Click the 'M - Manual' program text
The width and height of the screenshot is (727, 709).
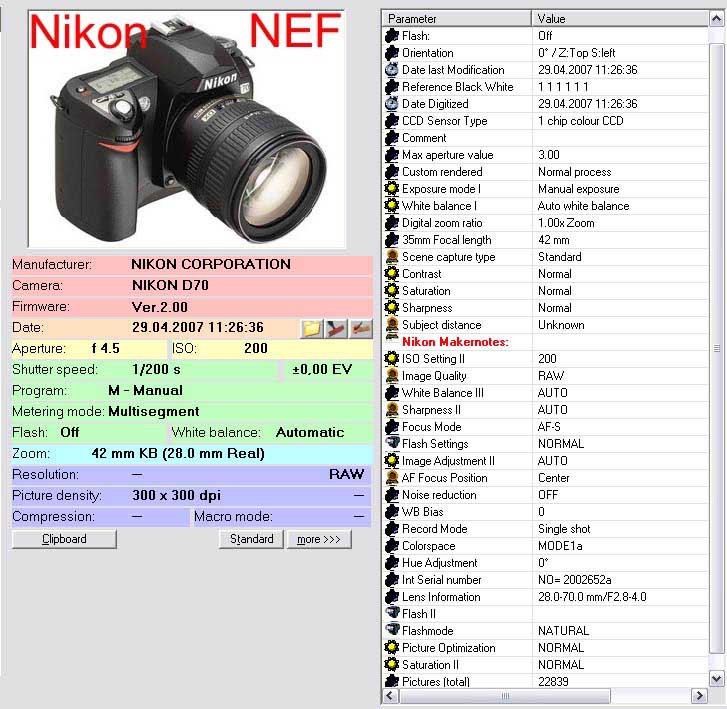point(145,390)
